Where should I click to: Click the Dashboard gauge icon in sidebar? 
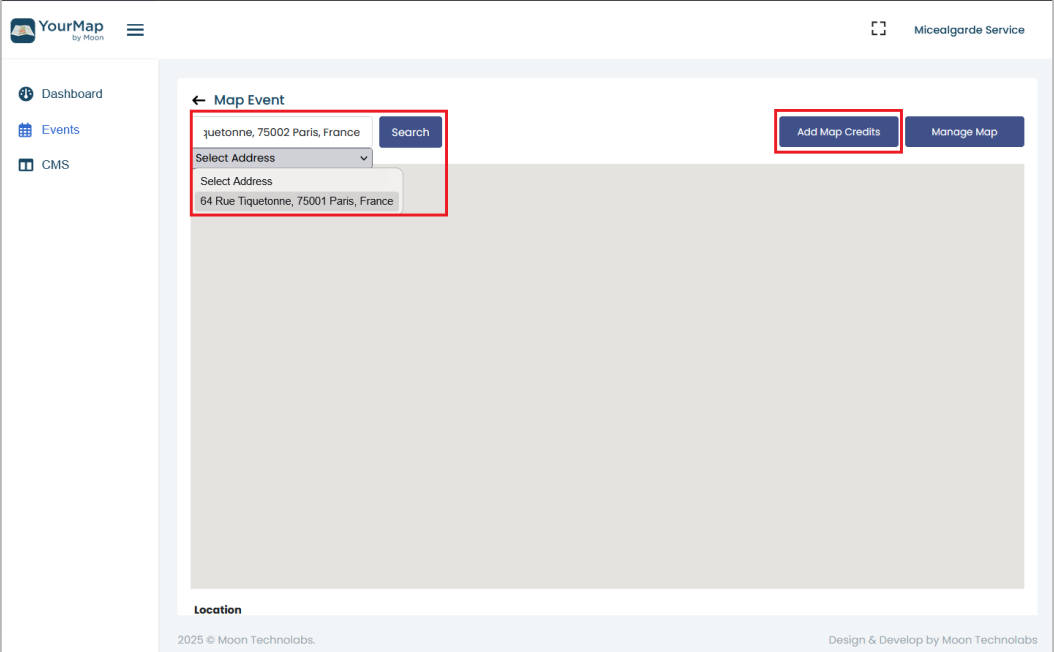[x=26, y=94]
